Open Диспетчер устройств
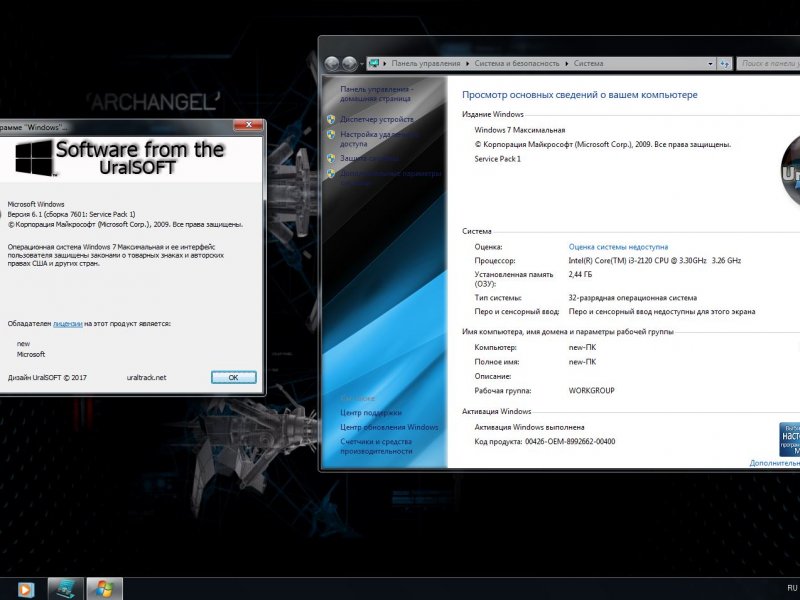 [x=377, y=119]
